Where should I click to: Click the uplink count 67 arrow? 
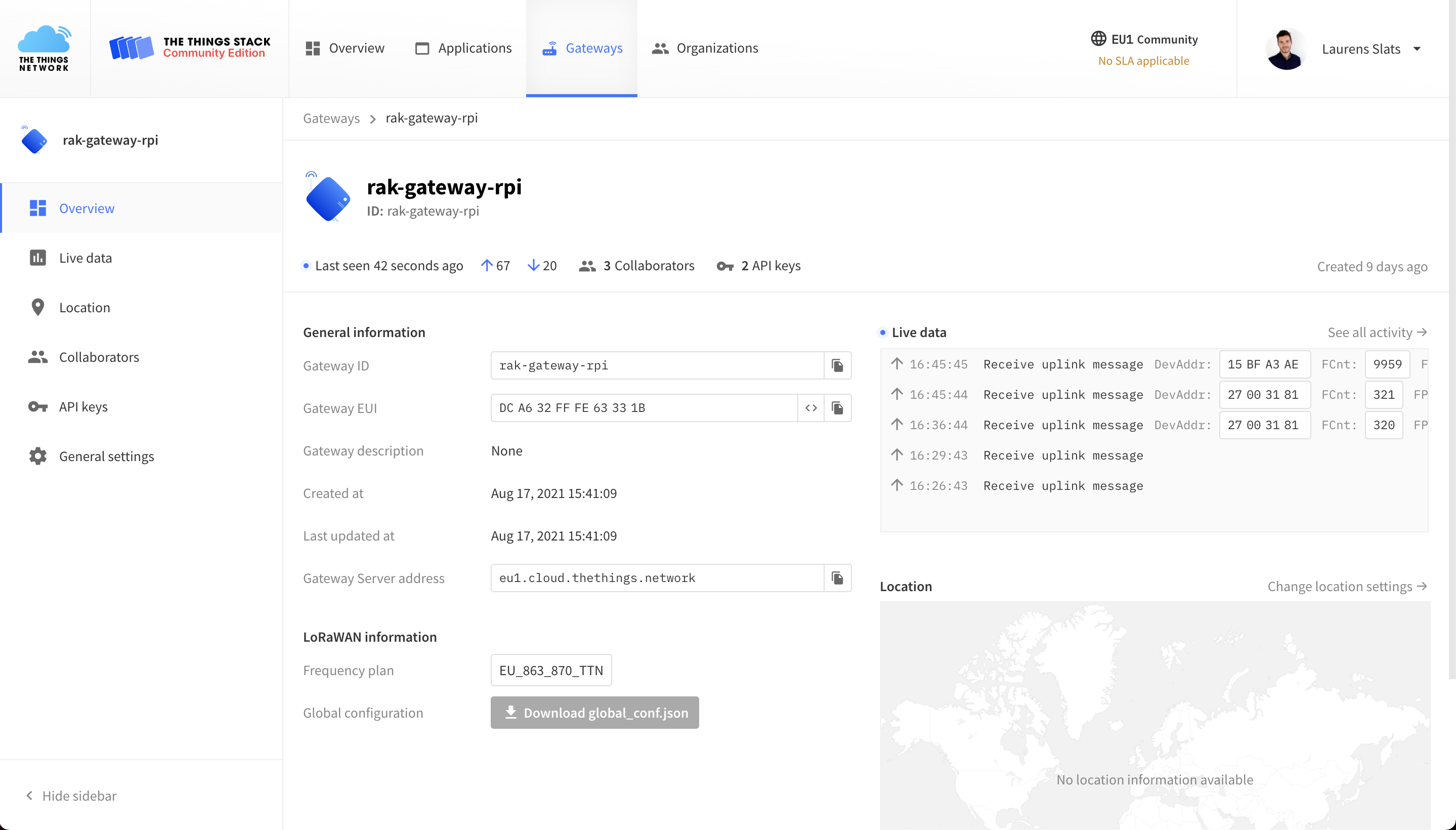coord(486,266)
